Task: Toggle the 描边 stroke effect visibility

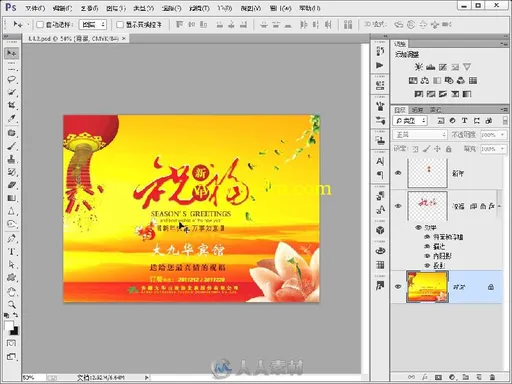Action: (x=427, y=246)
